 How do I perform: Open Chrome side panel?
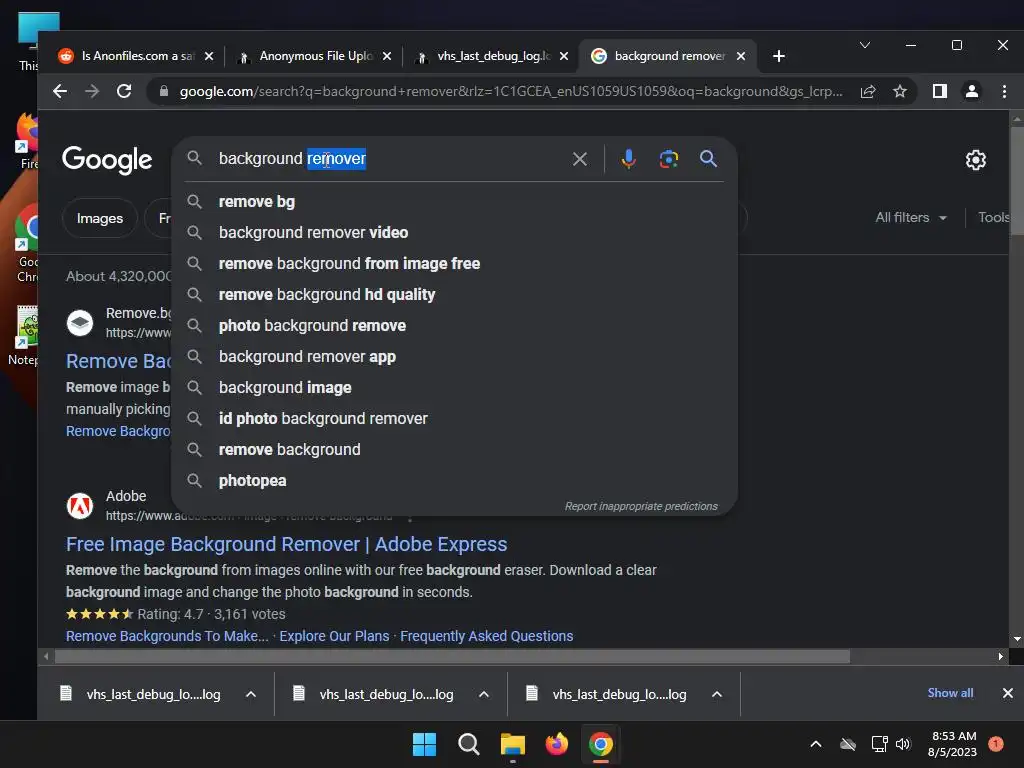[x=940, y=91]
